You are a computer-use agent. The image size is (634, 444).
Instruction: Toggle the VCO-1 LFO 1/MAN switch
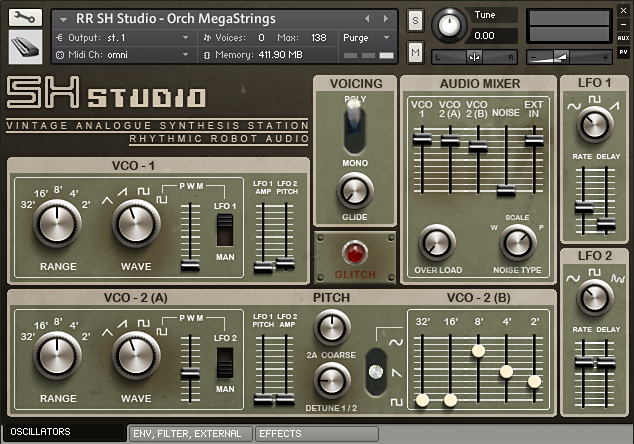(x=225, y=230)
